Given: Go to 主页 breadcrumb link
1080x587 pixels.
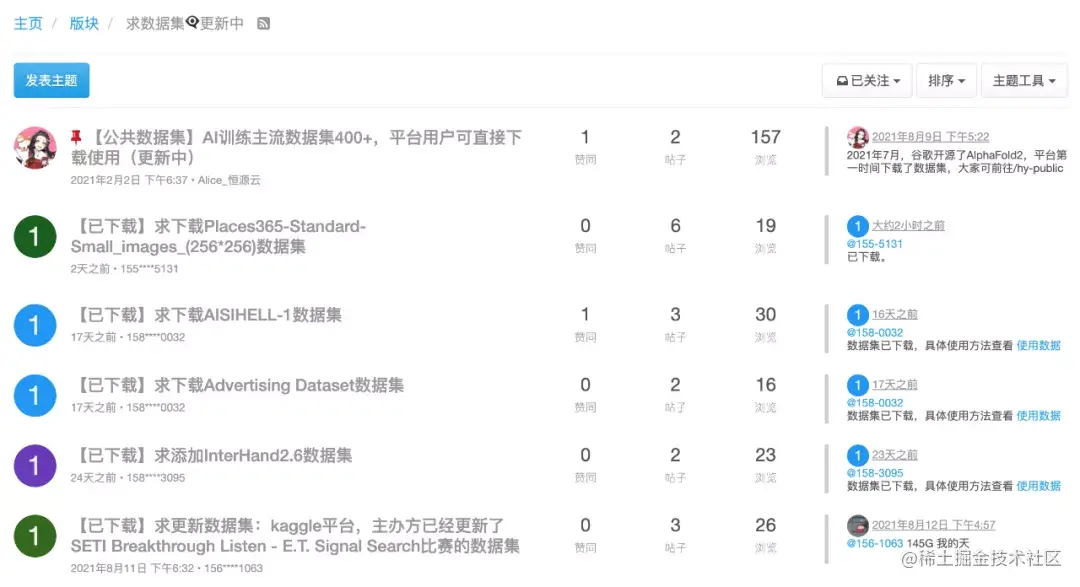Looking at the screenshot, I should pyautogui.click(x=28, y=23).
